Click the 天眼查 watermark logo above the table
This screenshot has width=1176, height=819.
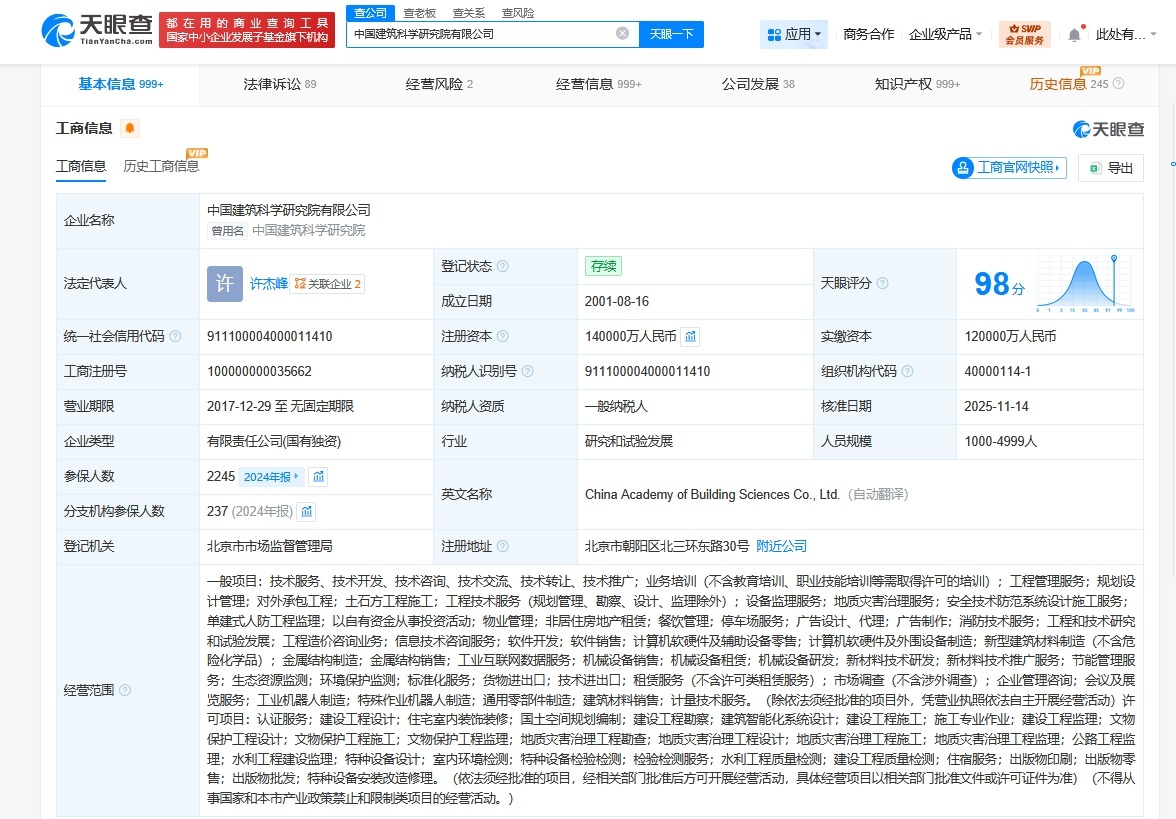(x=1108, y=129)
